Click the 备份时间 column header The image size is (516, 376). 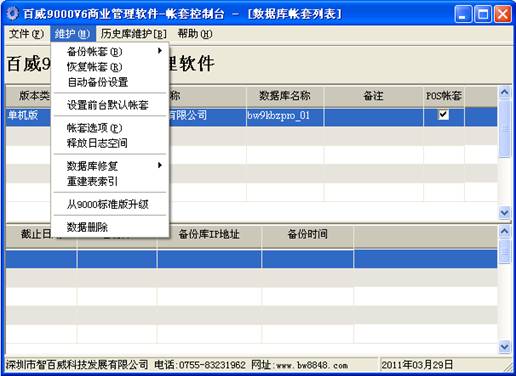point(307,234)
